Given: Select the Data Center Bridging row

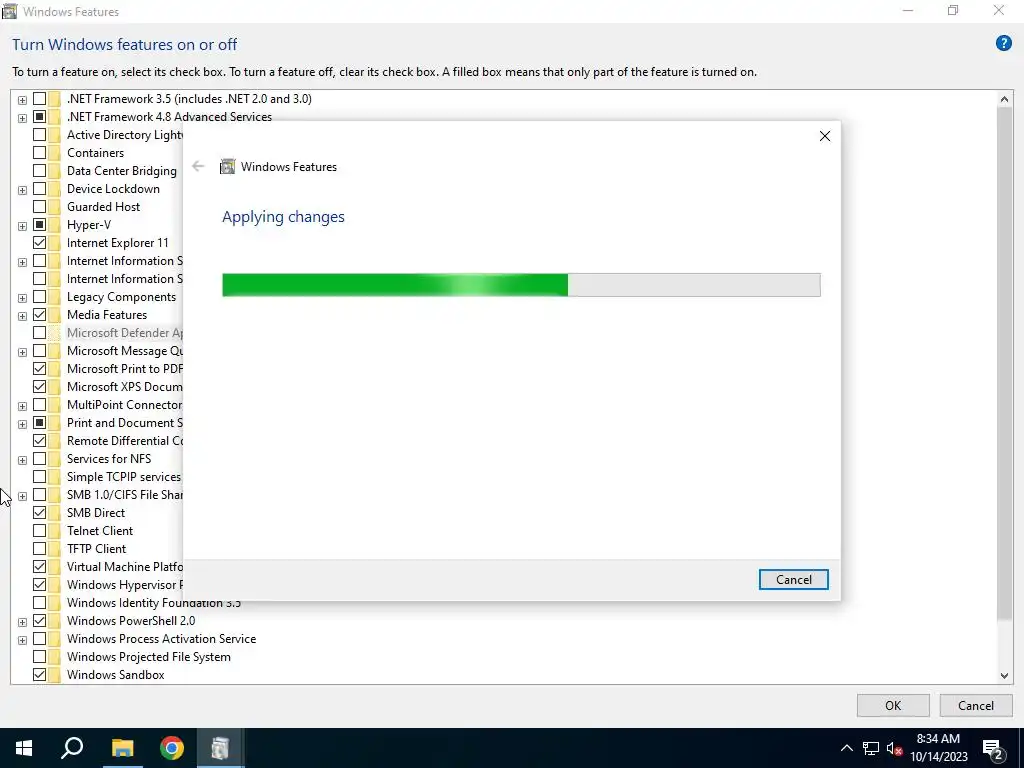Looking at the screenshot, I should click(121, 171).
